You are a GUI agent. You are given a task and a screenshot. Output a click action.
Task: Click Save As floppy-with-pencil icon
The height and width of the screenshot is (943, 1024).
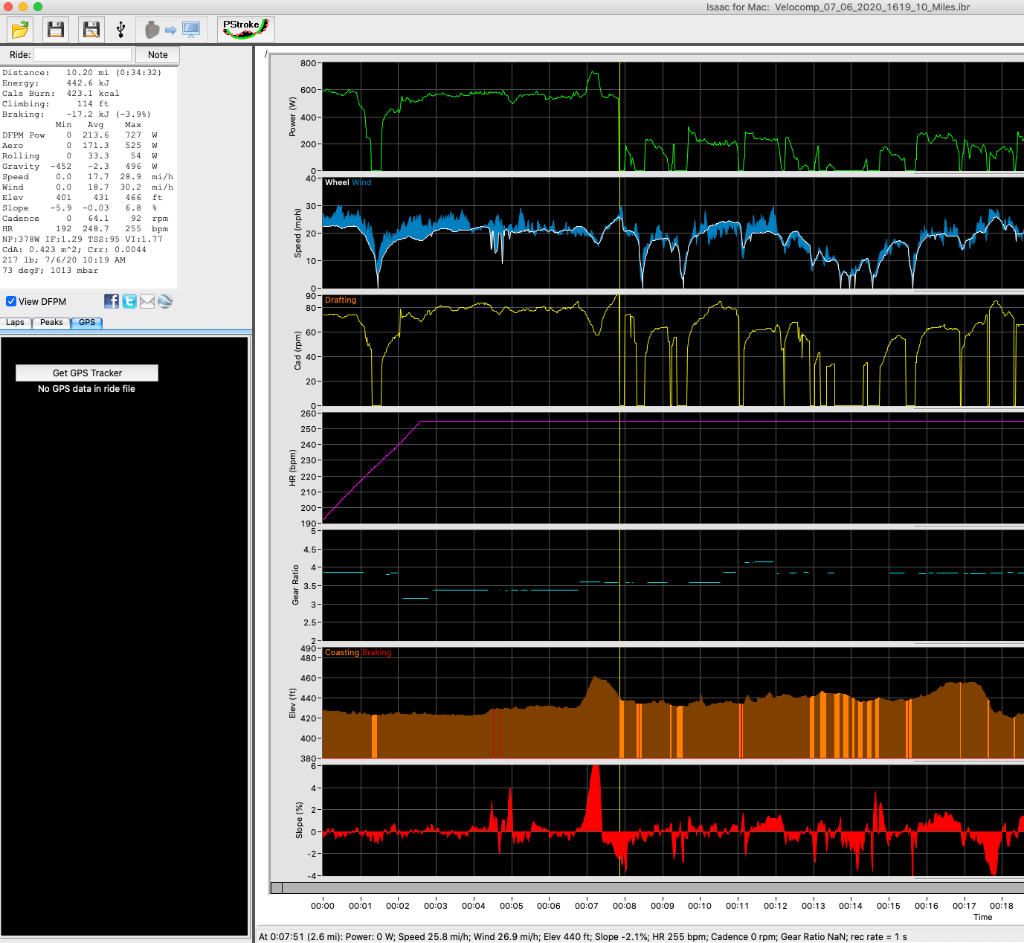click(x=91, y=29)
